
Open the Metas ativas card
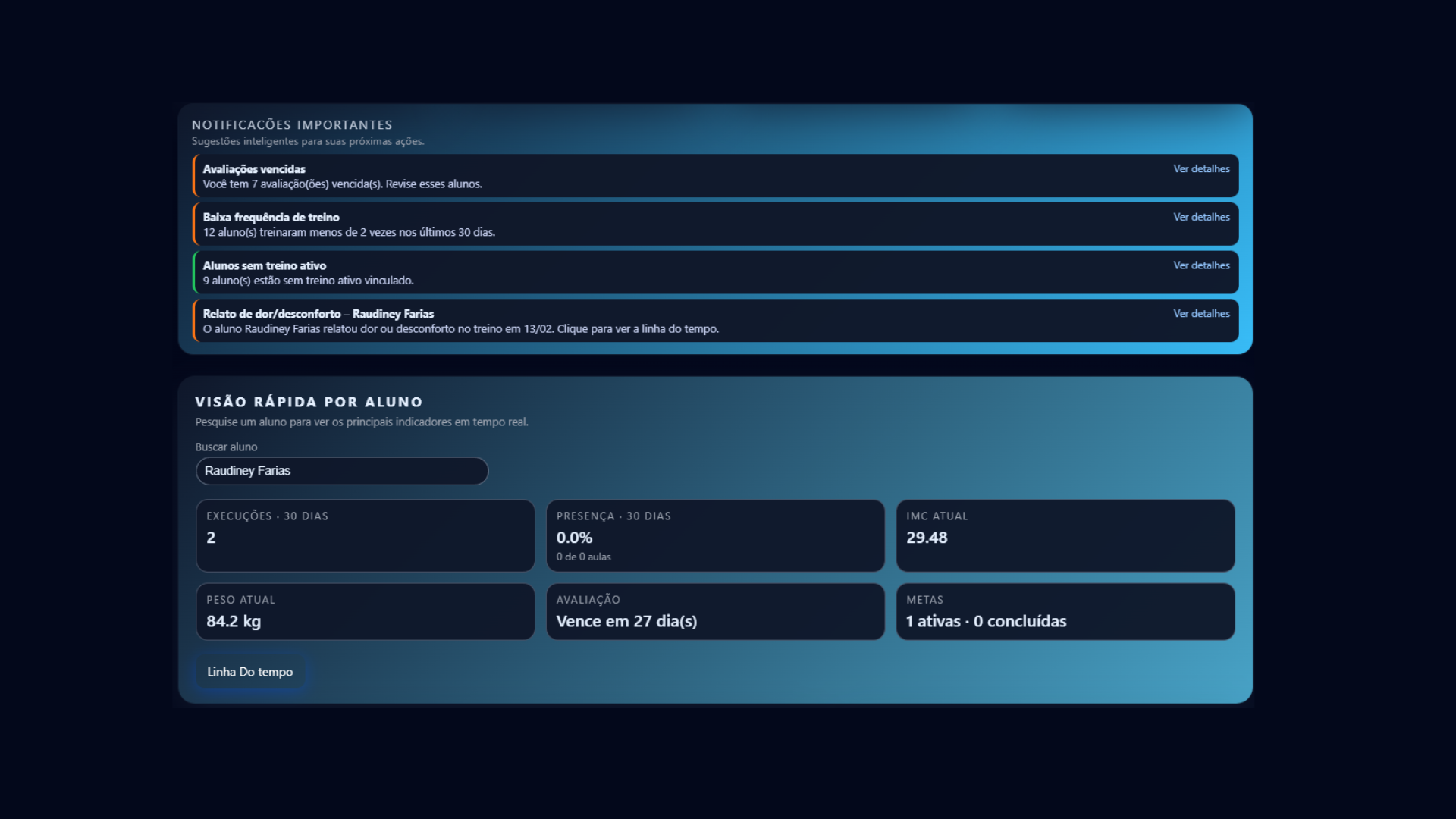[x=1065, y=611]
